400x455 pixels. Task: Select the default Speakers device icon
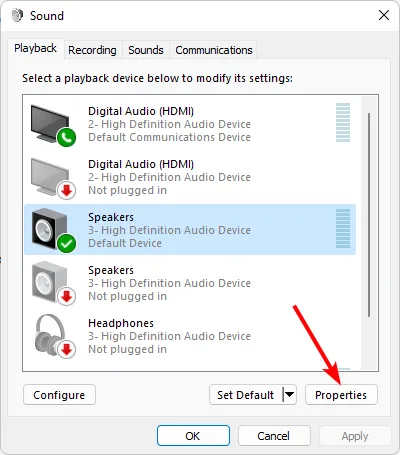(53, 231)
